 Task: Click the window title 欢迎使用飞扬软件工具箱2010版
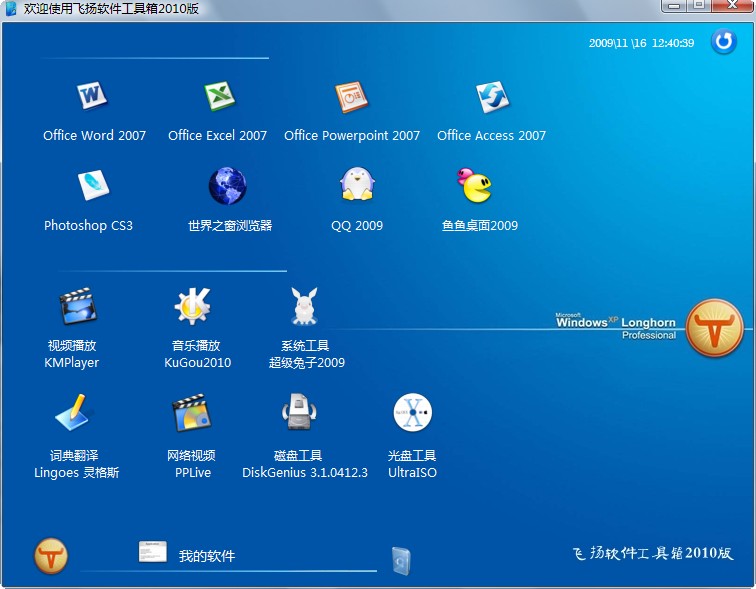[111, 9]
